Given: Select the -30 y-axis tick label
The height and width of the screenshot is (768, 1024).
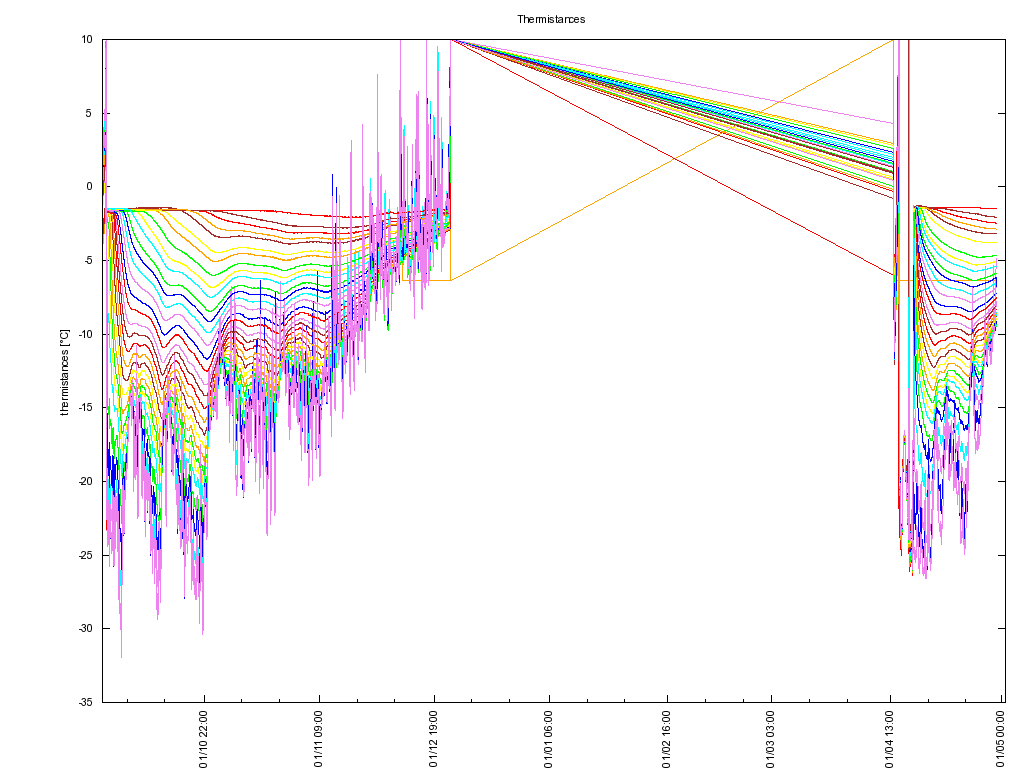Looking at the screenshot, I should 85,628.
